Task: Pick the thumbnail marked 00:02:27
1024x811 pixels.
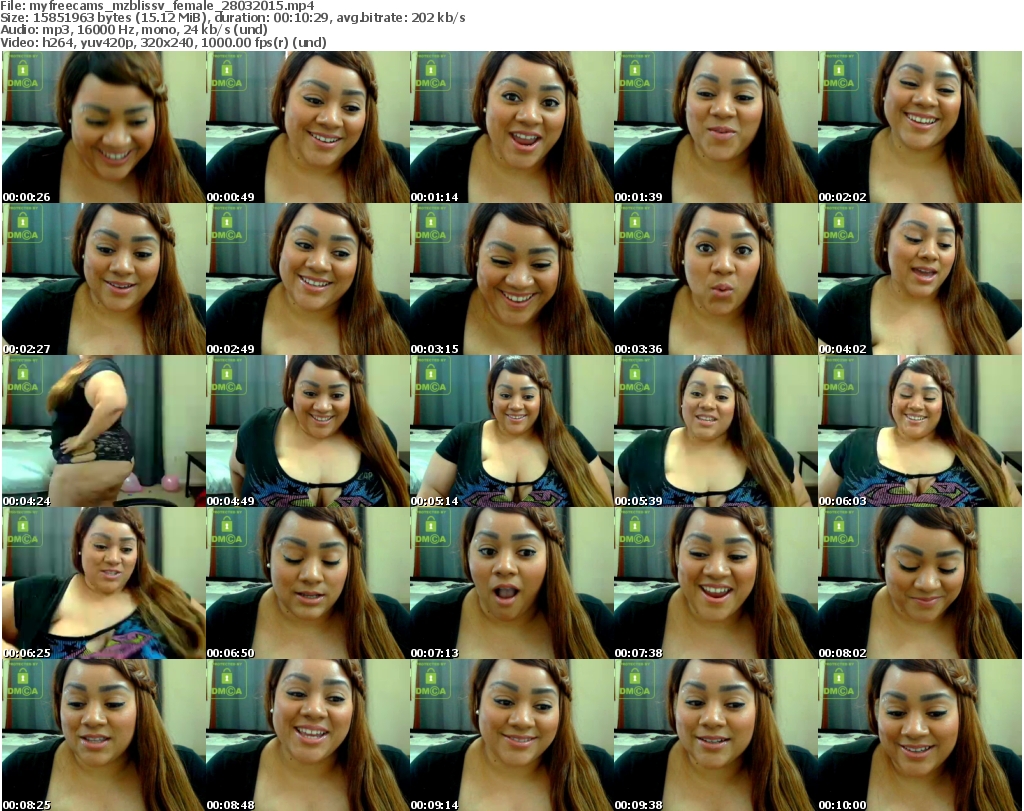Action: click(x=104, y=279)
